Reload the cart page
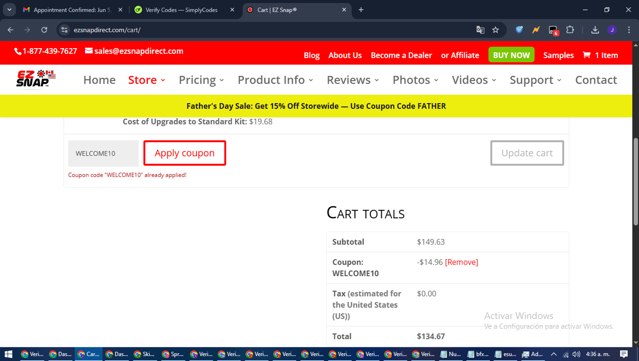Image resolution: width=639 pixels, height=361 pixels. pyautogui.click(x=44, y=30)
